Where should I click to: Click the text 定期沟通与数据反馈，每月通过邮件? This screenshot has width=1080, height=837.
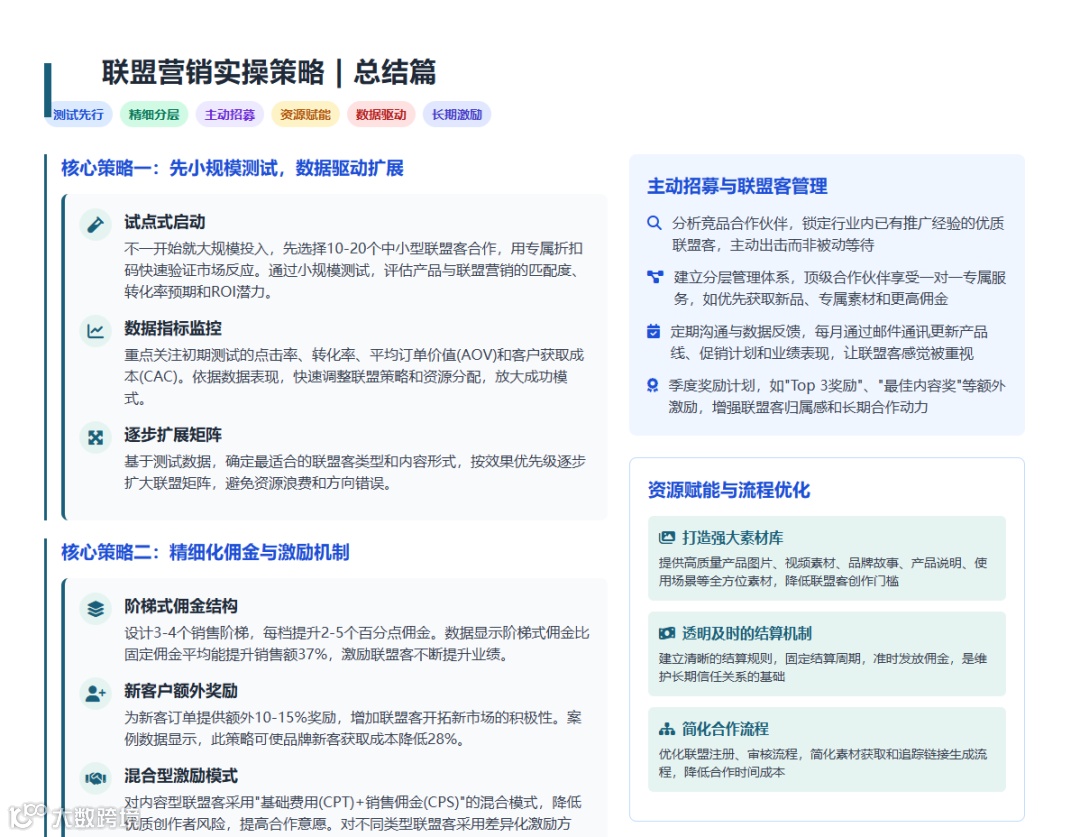[829, 342]
